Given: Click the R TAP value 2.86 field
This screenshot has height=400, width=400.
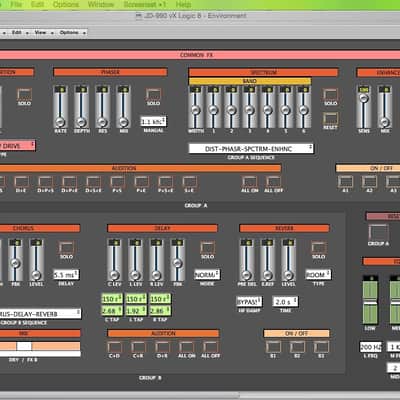Looking at the screenshot, I should pos(160,311).
